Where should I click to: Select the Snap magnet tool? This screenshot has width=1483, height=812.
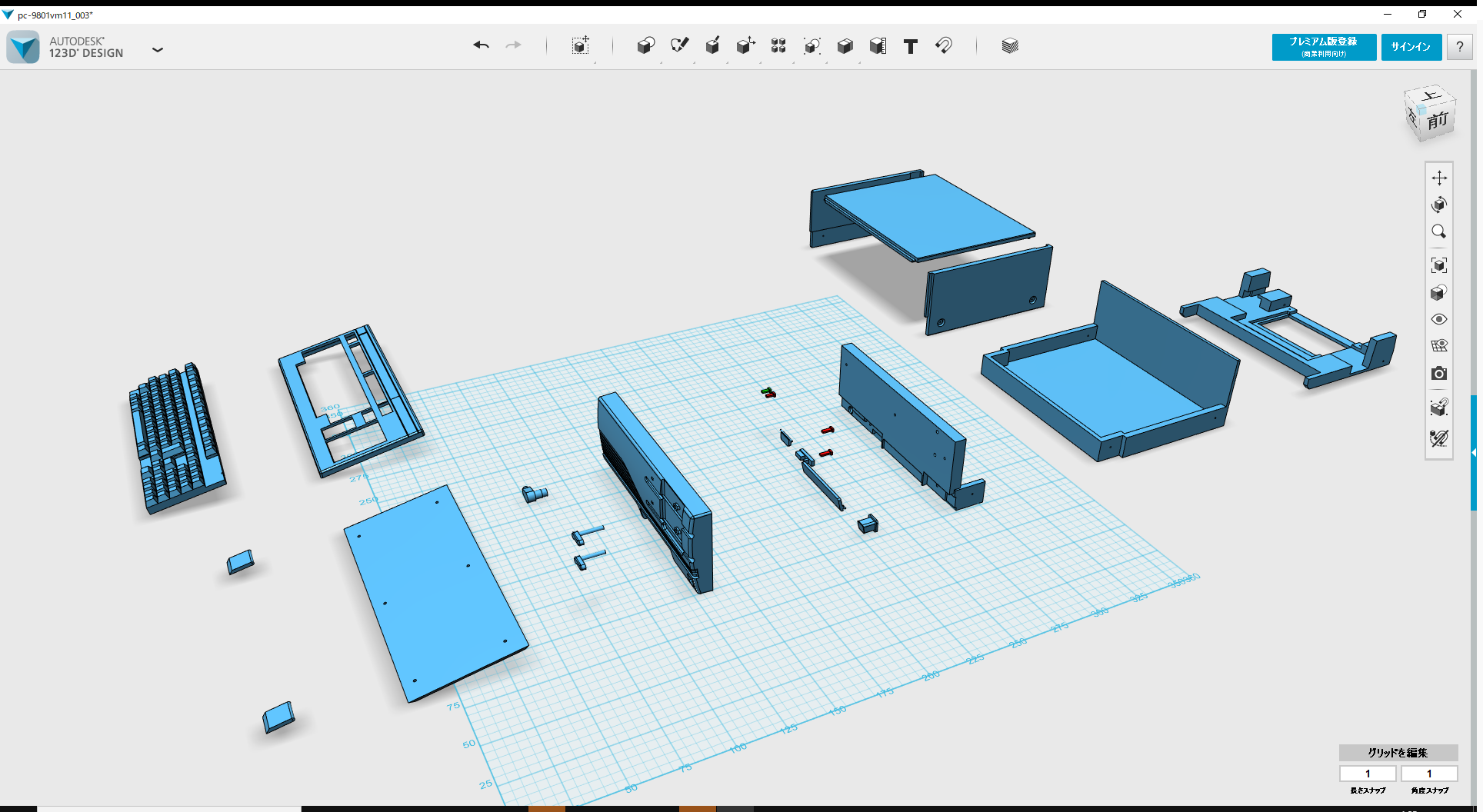944,46
